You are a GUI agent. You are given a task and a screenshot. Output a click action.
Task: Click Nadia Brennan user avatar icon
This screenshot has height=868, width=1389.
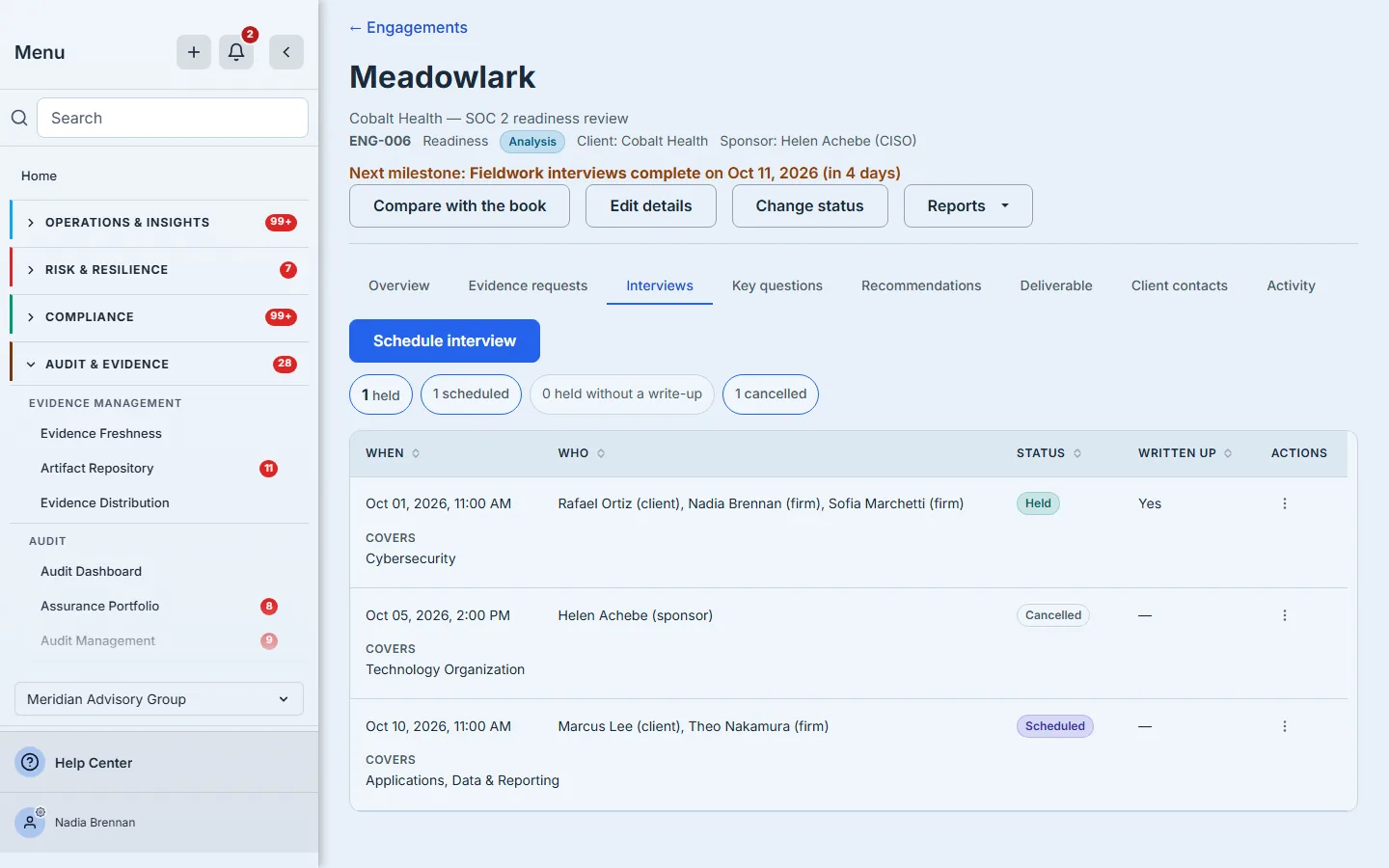[x=30, y=823]
